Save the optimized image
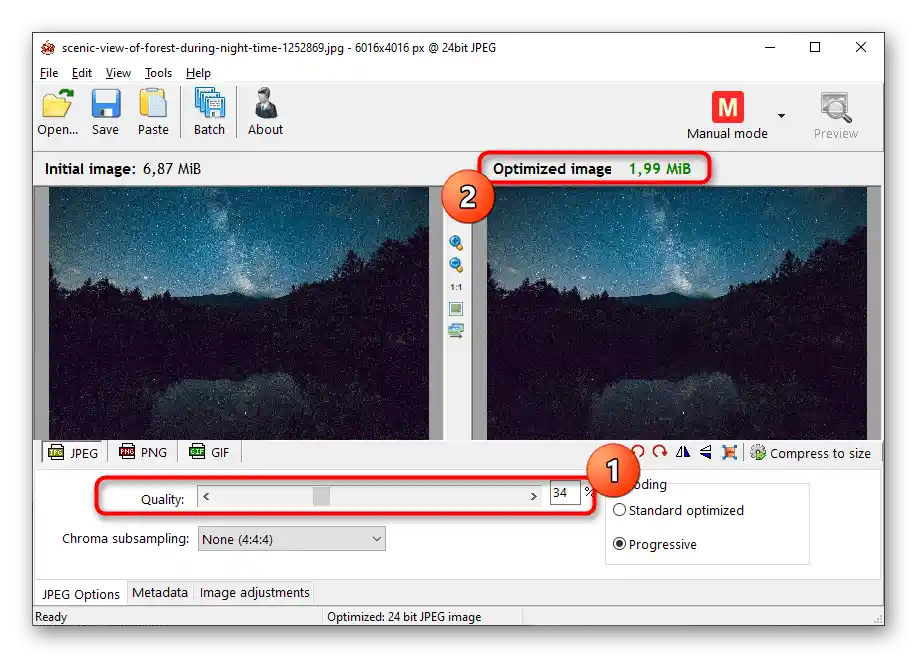The image size is (917, 658). pyautogui.click(x=105, y=112)
